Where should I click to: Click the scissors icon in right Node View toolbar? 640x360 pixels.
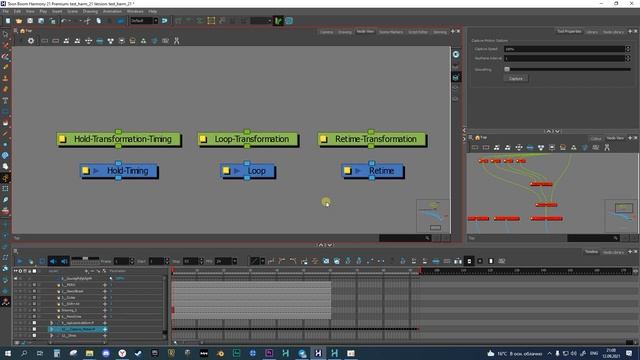pos(607,147)
